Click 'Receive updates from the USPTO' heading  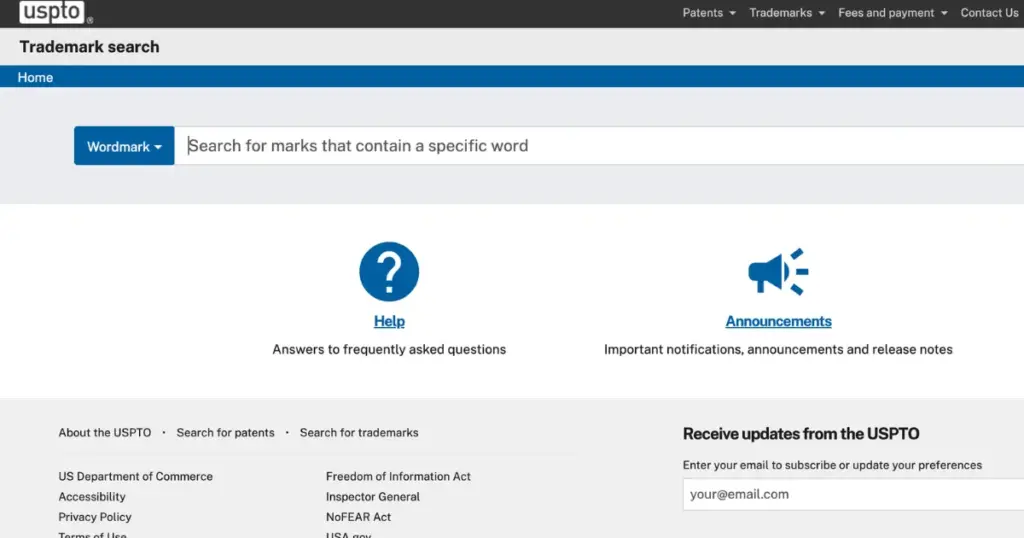pyautogui.click(x=801, y=434)
